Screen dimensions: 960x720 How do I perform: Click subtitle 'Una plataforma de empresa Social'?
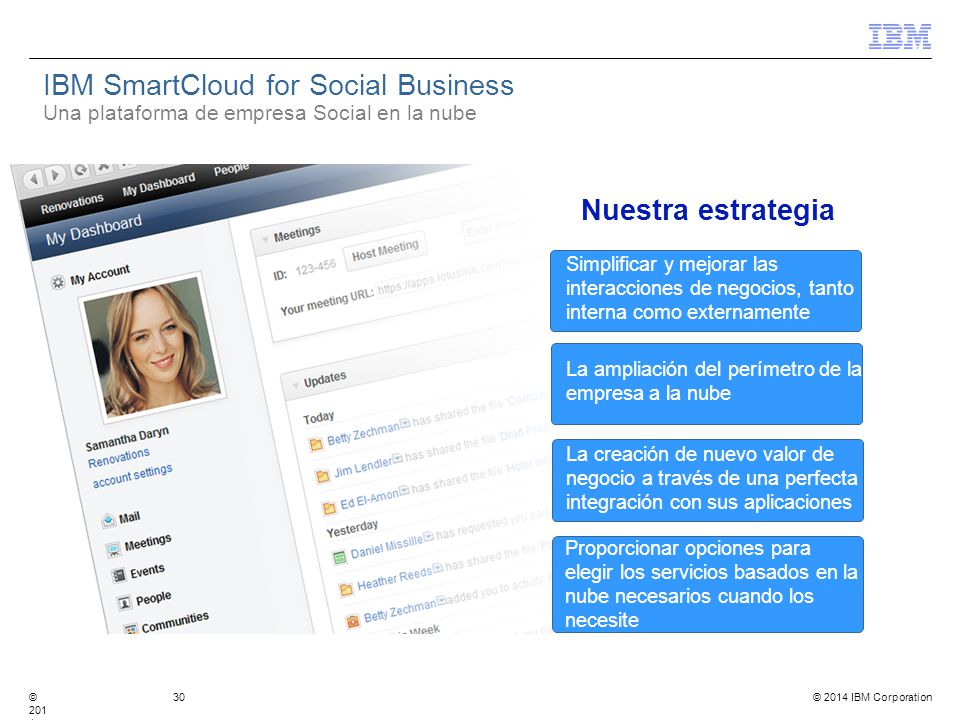point(260,113)
